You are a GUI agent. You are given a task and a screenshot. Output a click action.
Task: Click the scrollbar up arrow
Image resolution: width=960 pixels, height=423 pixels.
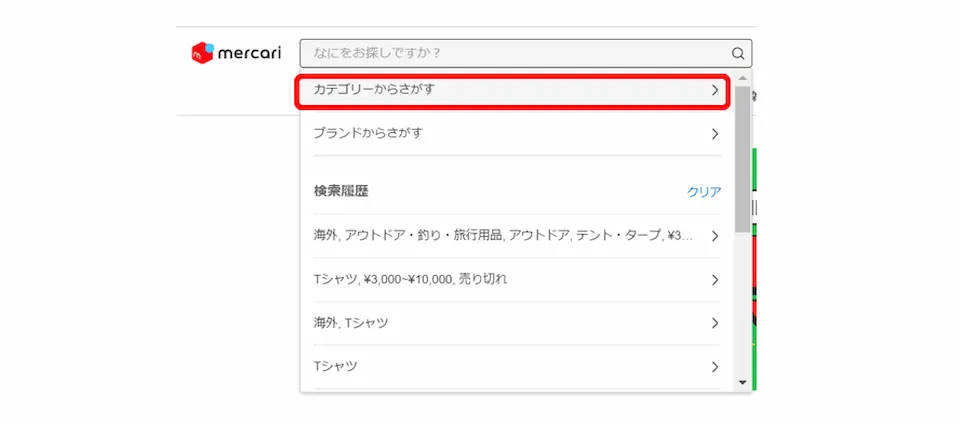(743, 78)
